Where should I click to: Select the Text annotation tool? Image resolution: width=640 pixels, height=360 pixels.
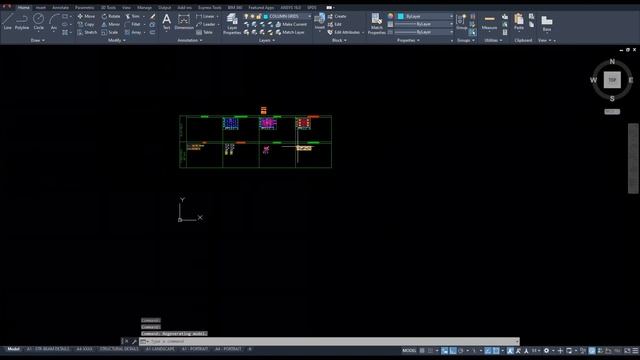coord(167,21)
